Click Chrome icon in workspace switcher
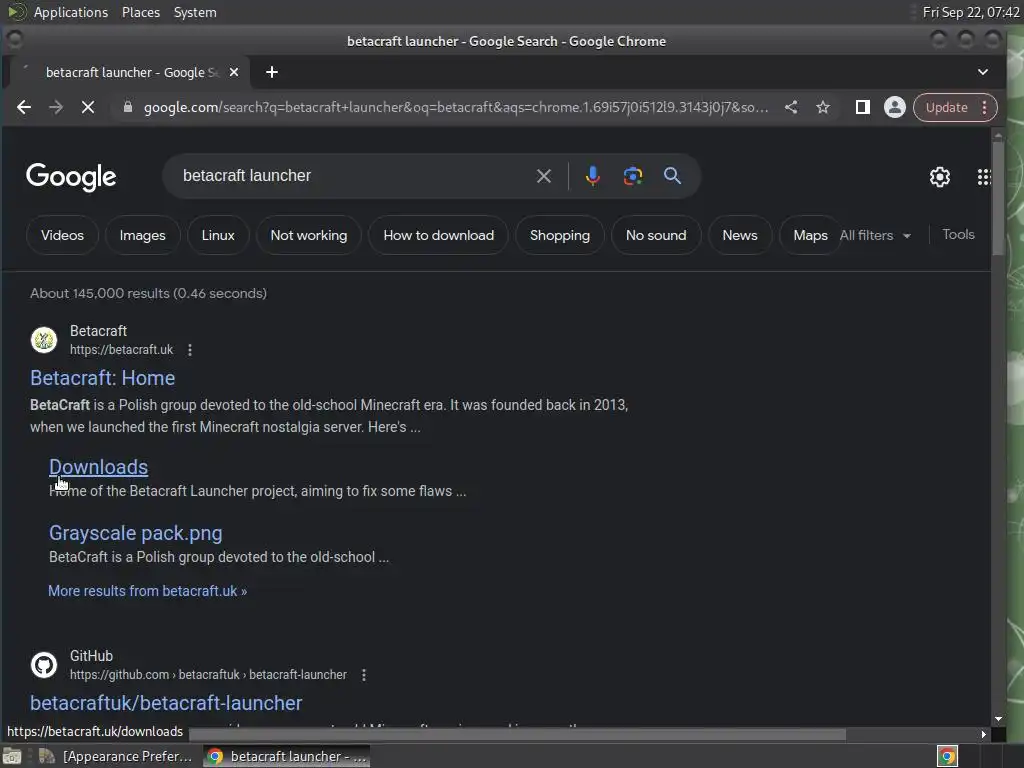Image resolution: width=1024 pixels, height=768 pixels. click(x=947, y=756)
